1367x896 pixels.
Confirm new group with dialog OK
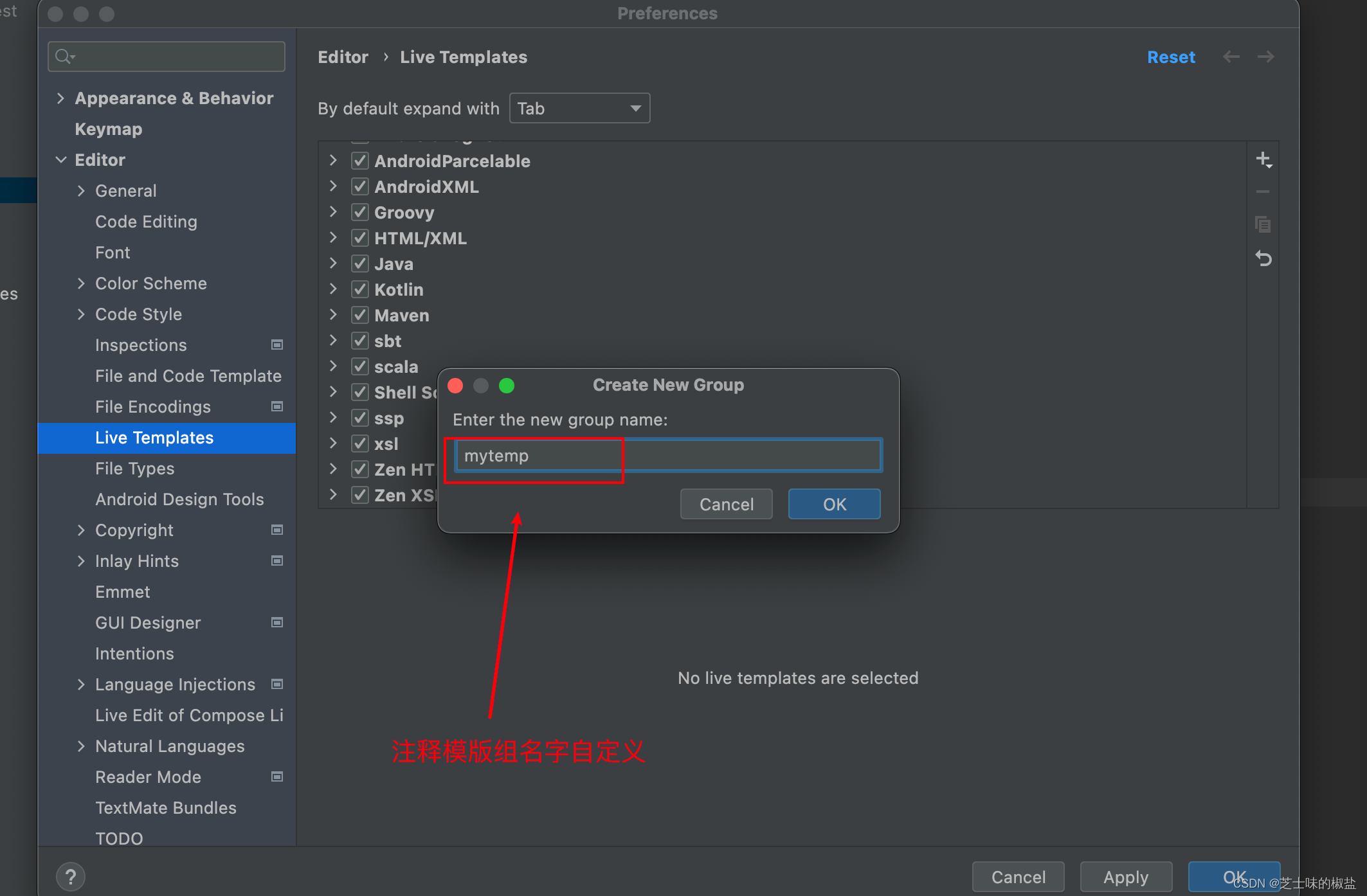click(834, 504)
